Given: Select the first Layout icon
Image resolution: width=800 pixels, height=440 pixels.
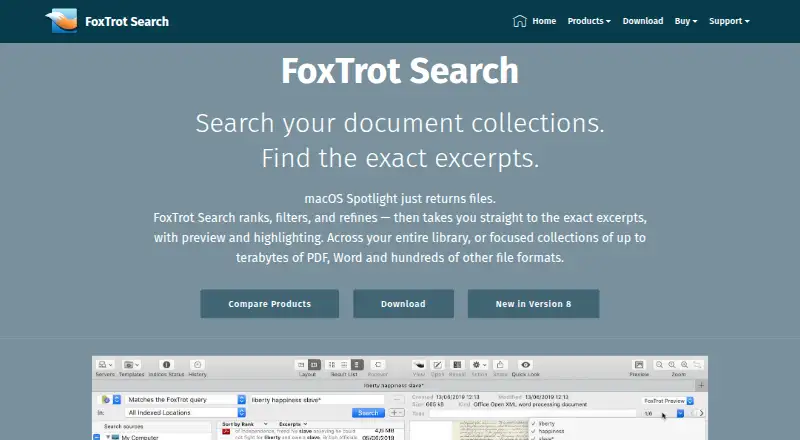Looking at the screenshot, I should pos(301,364).
